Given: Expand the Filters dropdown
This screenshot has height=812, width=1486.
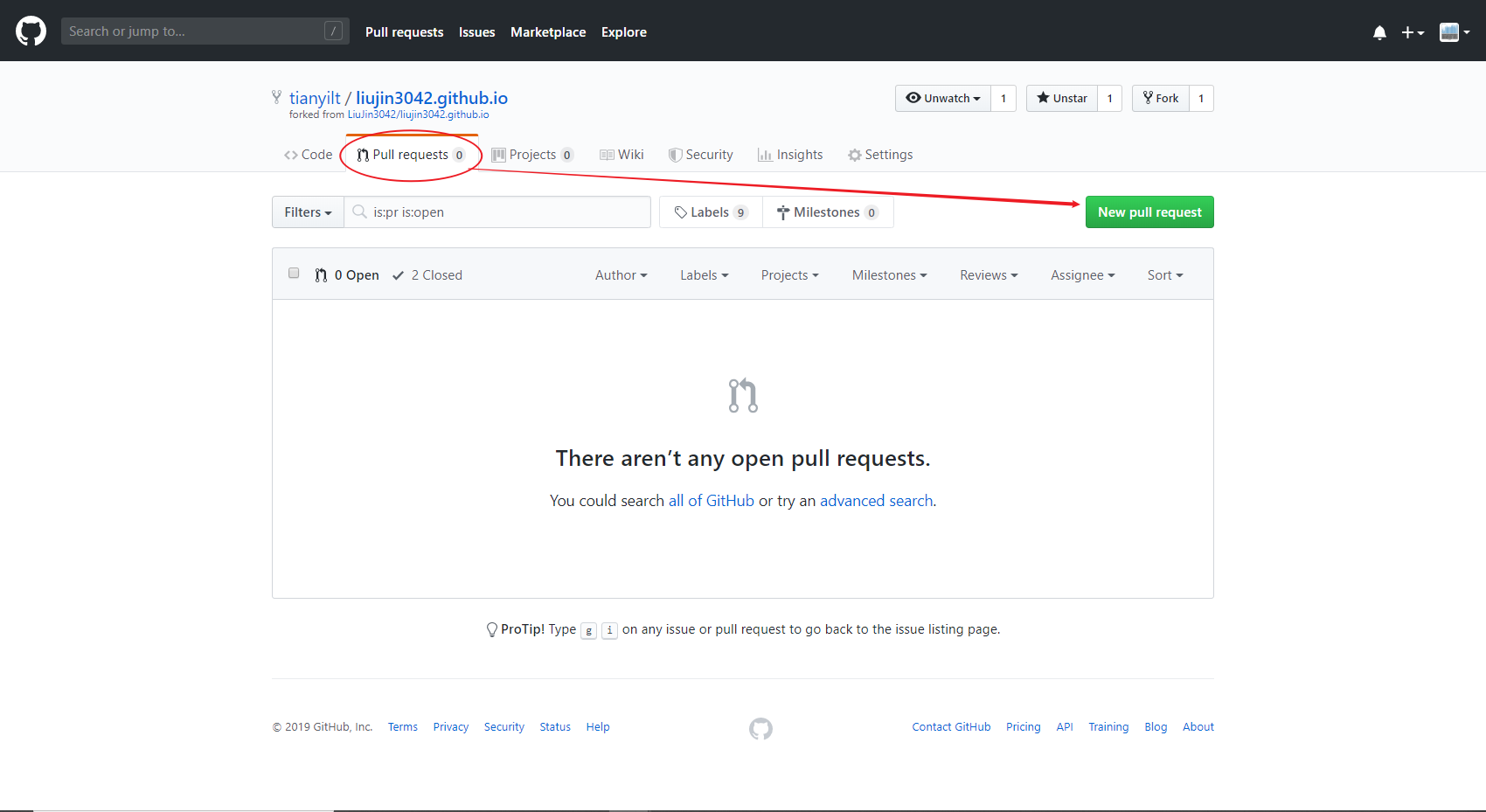Looking at the screenshot, I should click(308, 212).
